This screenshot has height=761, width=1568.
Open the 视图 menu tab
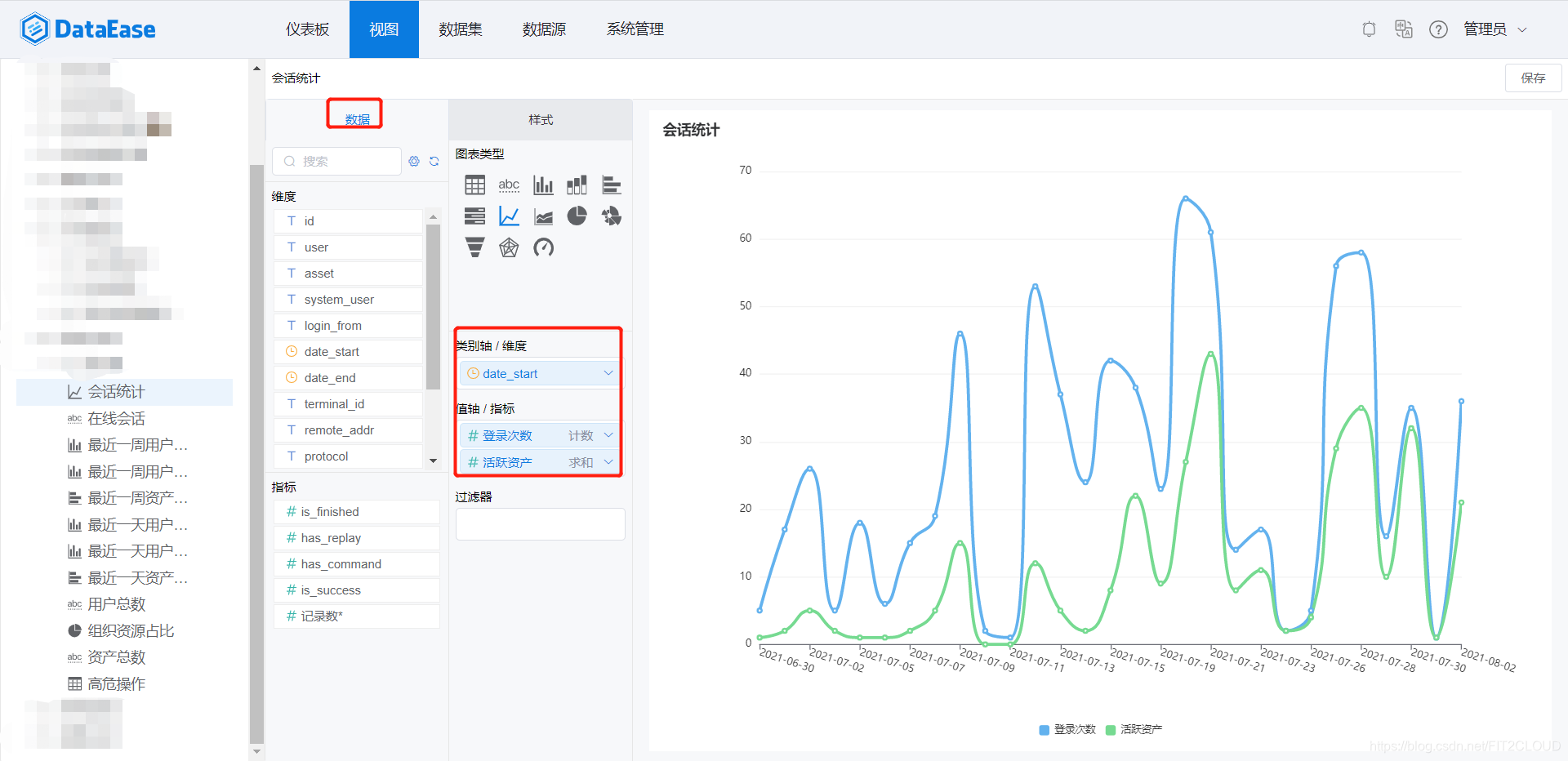pyautogui.click(x=384, y=29)
